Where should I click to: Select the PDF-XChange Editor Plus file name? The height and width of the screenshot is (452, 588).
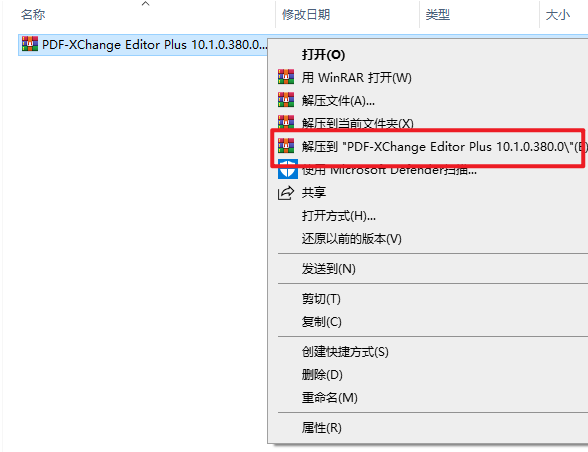click(x=154, y=45)
